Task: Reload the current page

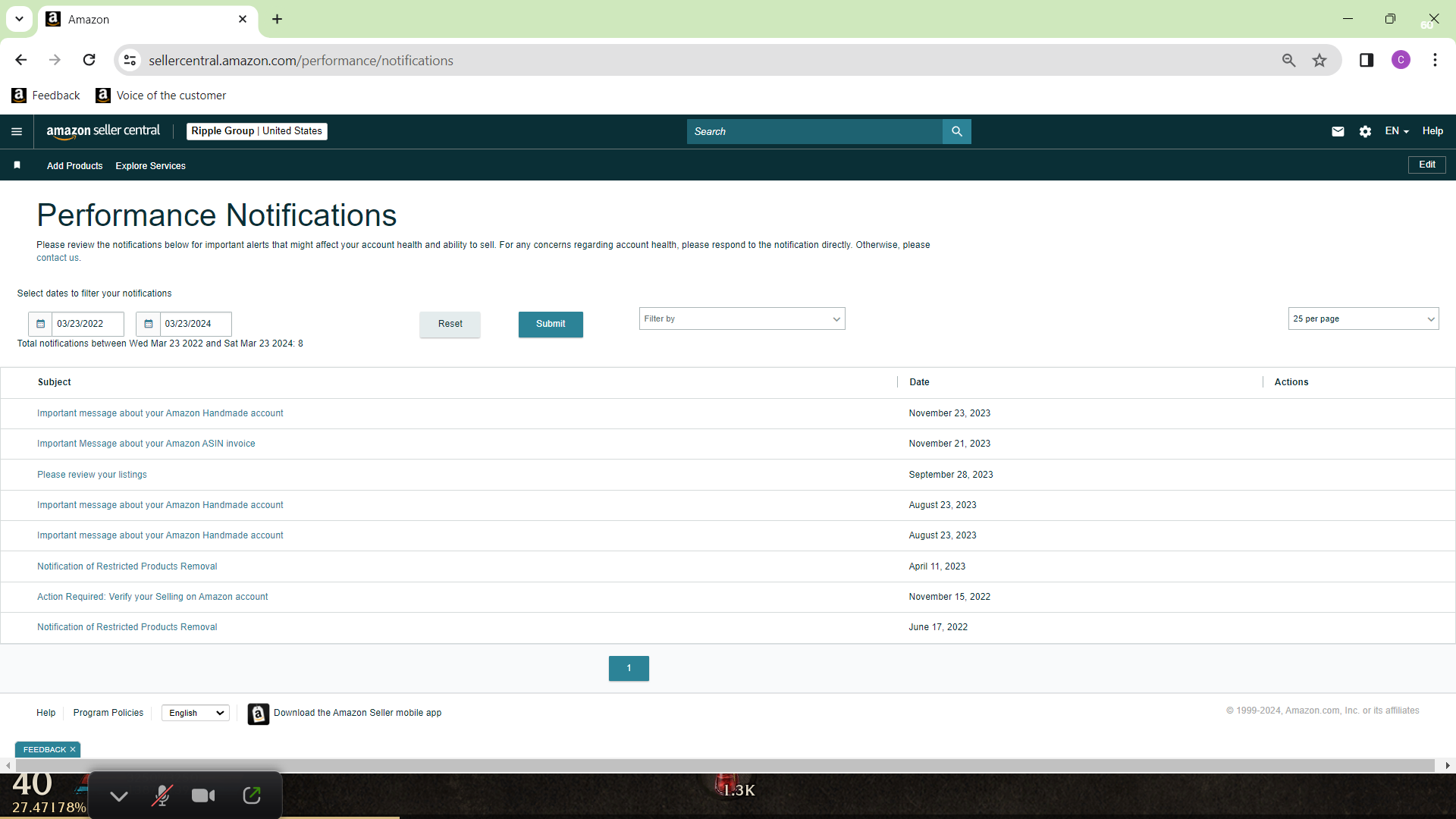Action: point(89,60)
